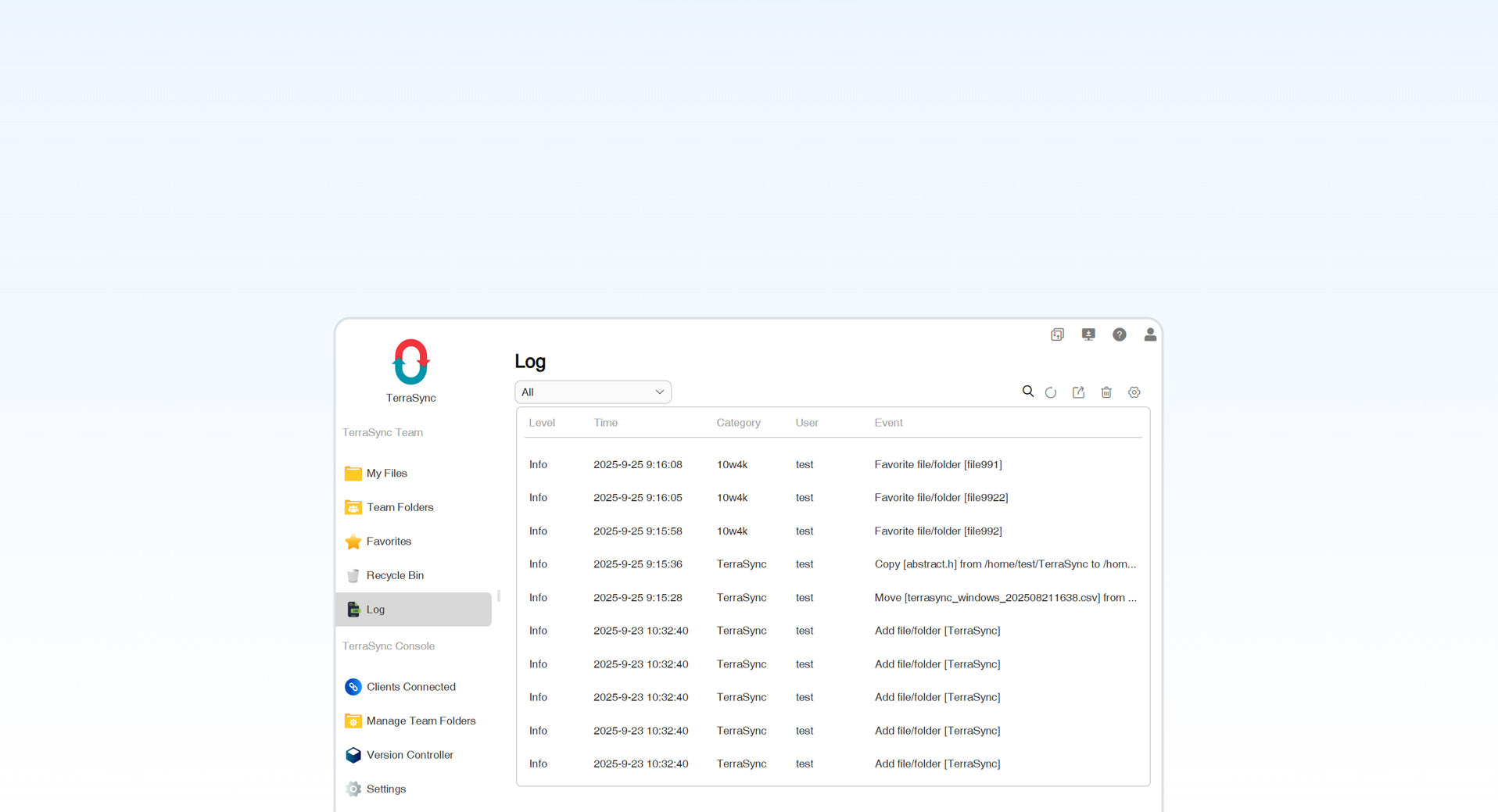View Clients Connected page
This screenshot has width=1498, height=812.
(x=410, y=687)
